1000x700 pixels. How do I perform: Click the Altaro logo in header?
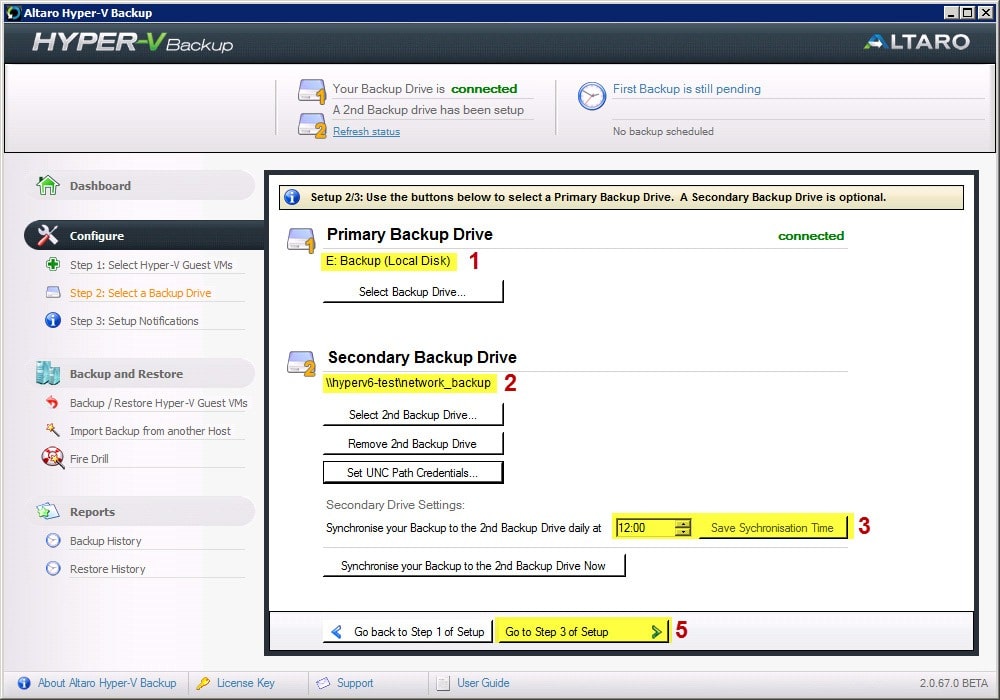coord(917,42)
